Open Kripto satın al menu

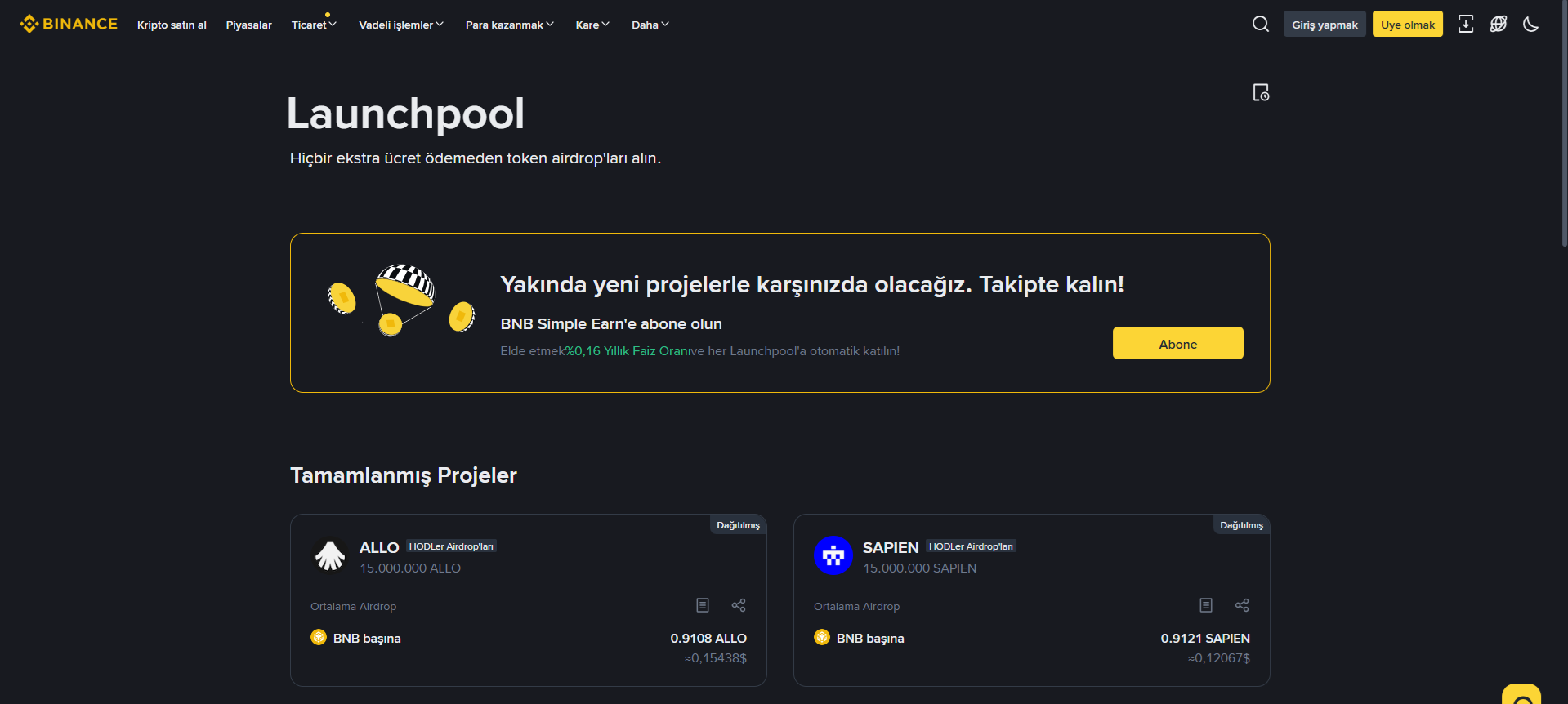pyautogui.click(x=172, y=25)
